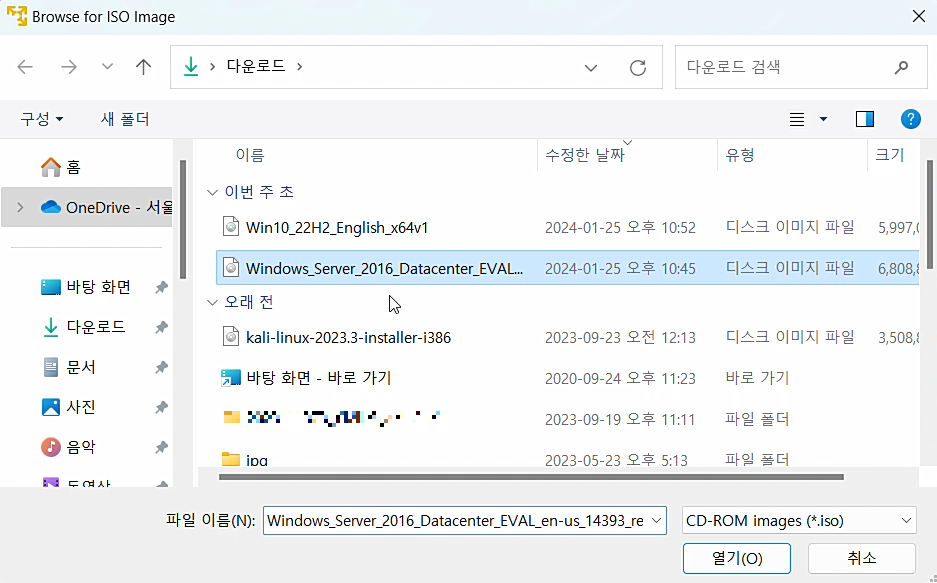Collapse the 오래 전 group

212,303
